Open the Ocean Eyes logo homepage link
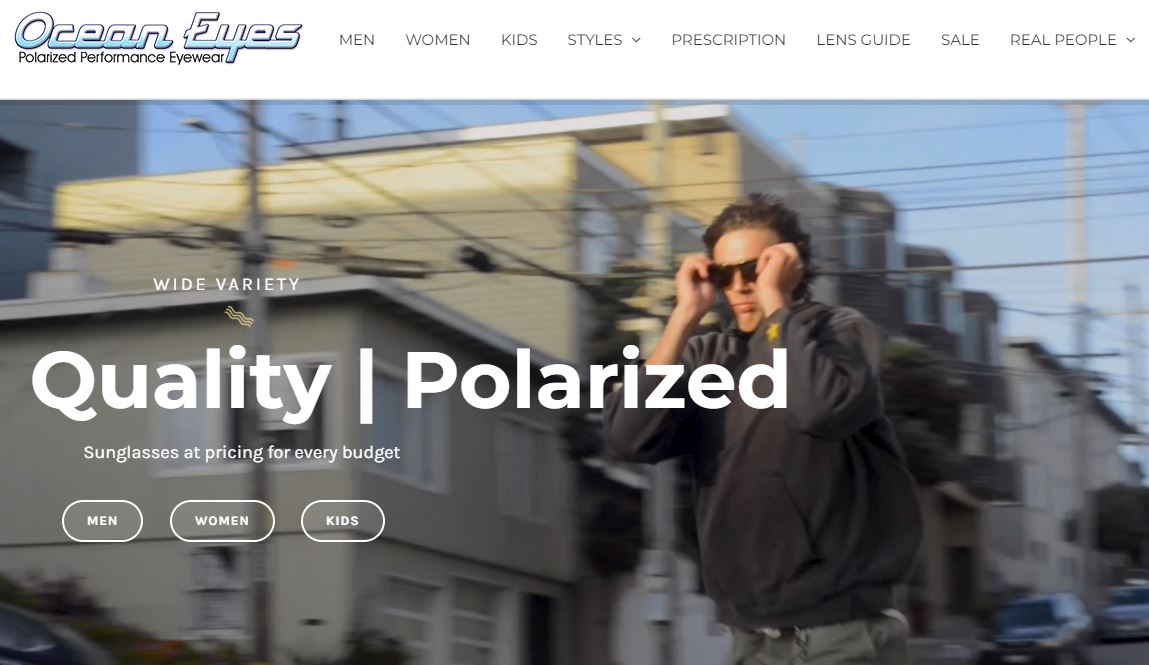 (158, 37)
